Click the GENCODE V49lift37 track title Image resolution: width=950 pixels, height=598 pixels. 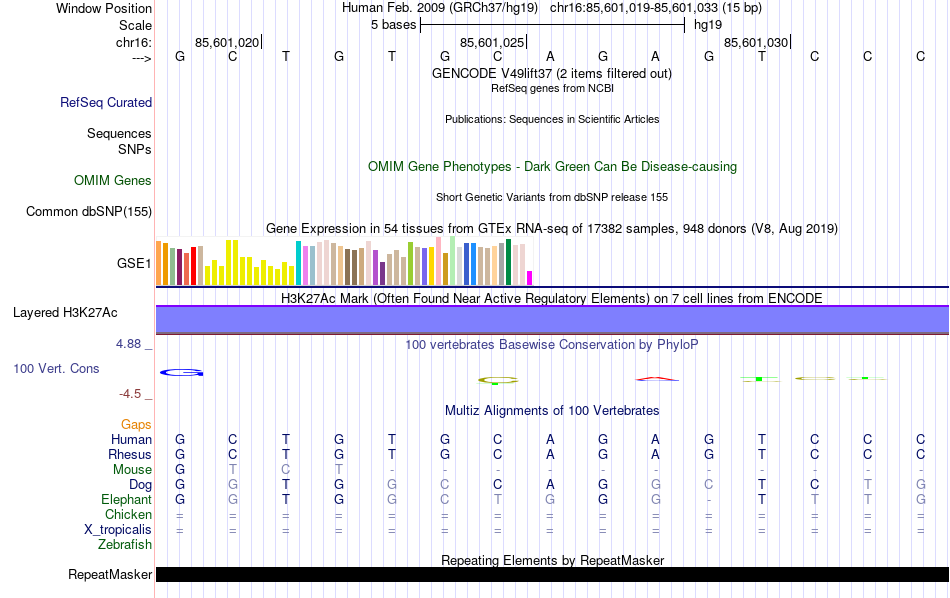tap(551, 73)
